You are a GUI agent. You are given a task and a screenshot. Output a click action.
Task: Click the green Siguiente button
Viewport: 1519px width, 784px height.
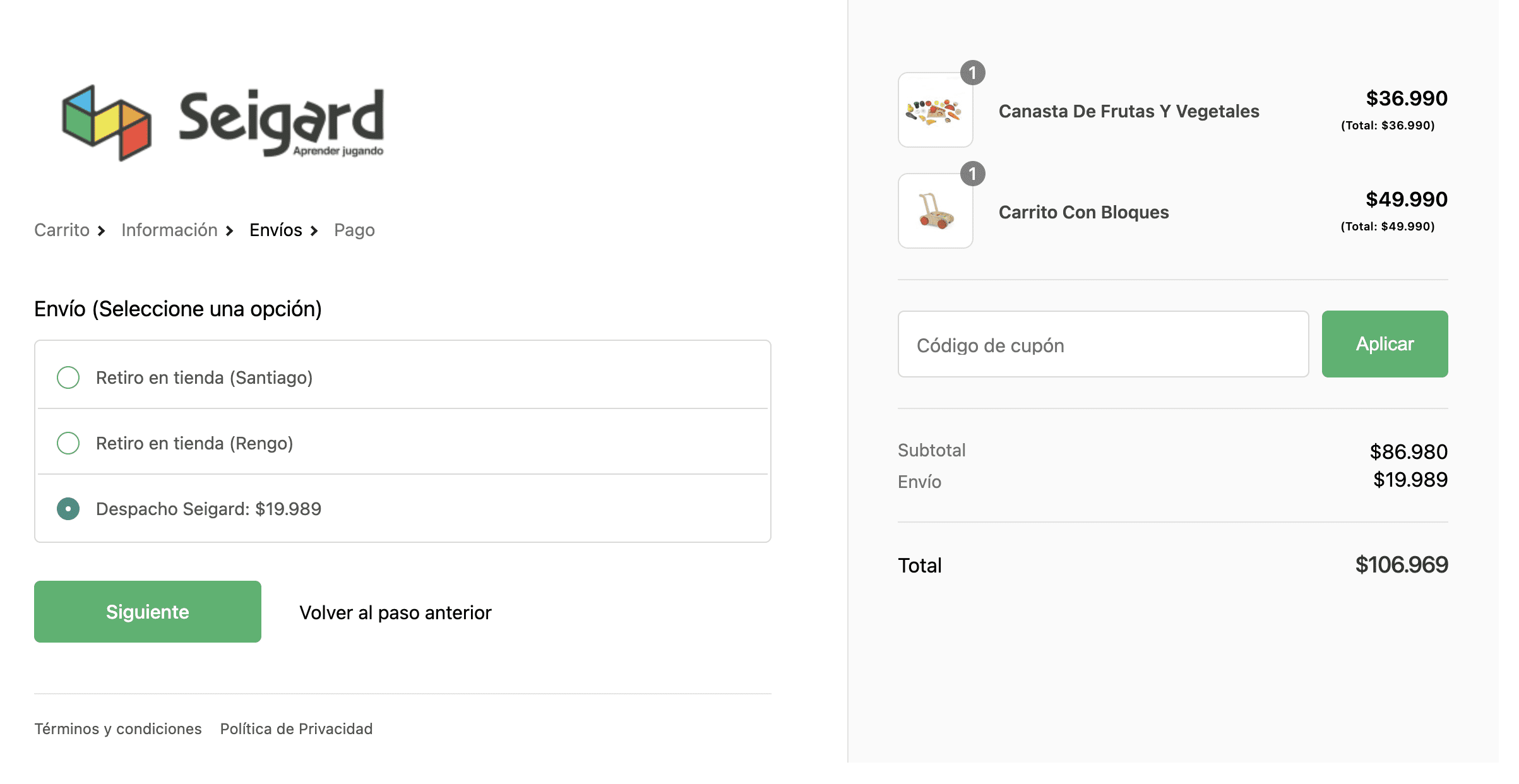tap(148, 612)
